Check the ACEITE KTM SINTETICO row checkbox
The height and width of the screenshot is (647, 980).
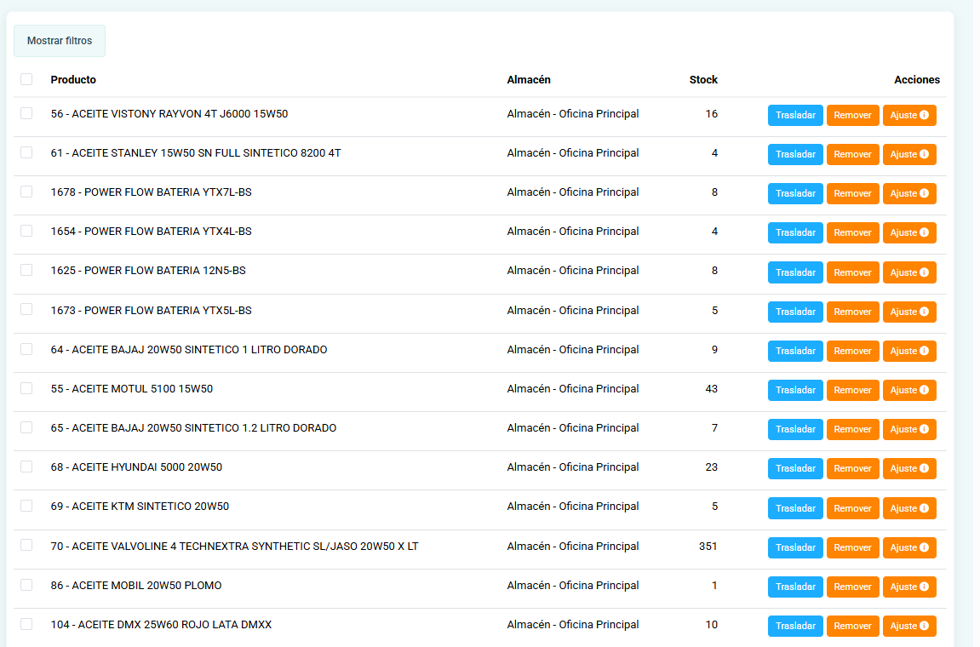[x=26, y=506]
